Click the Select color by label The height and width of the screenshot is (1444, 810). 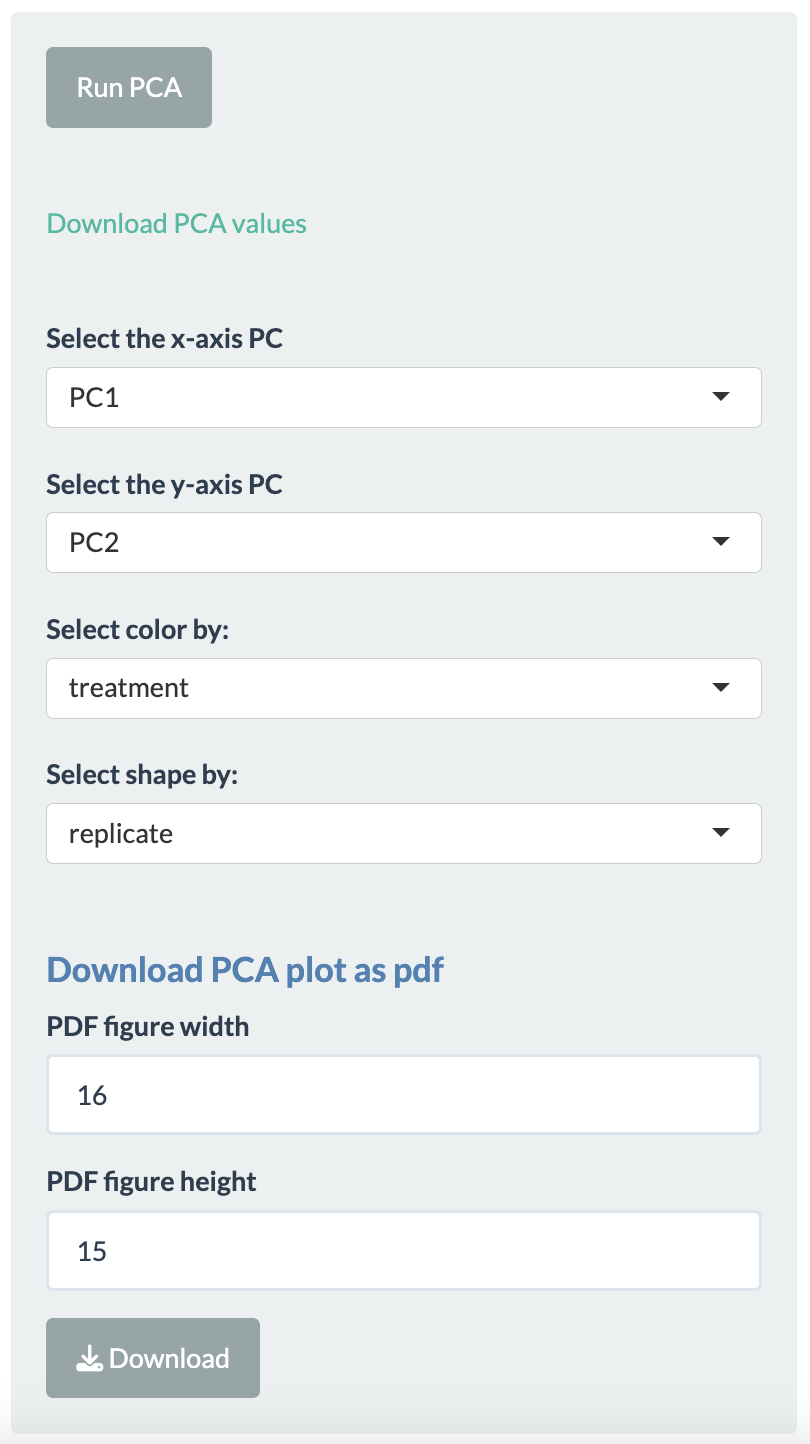pyautogui.click(x=138, y=630)
